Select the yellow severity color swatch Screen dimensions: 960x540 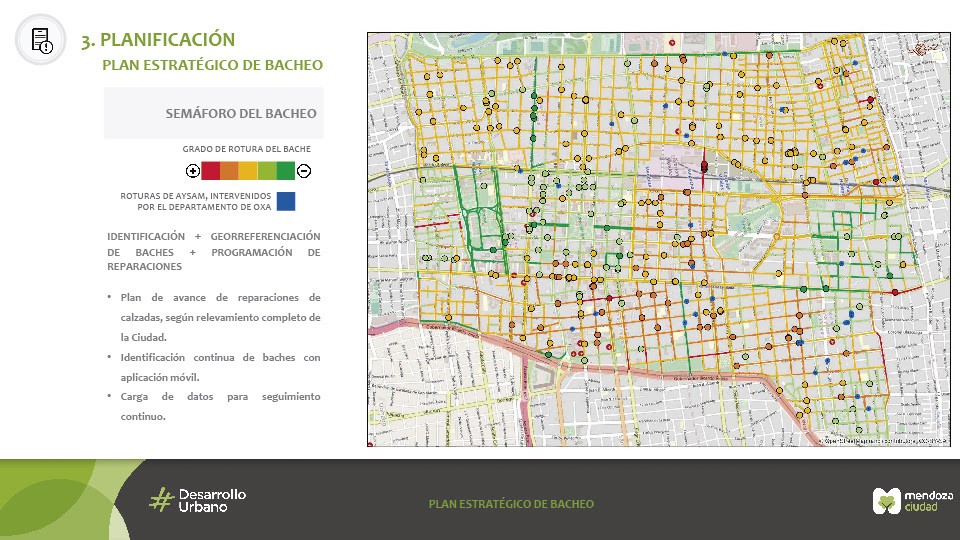click(x=248, y=171)
